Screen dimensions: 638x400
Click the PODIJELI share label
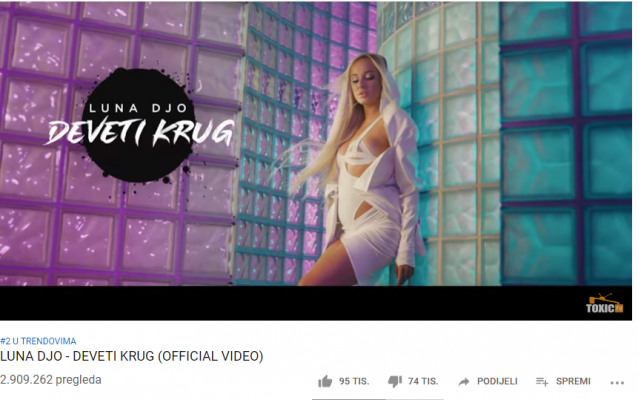tap(497, 381)
